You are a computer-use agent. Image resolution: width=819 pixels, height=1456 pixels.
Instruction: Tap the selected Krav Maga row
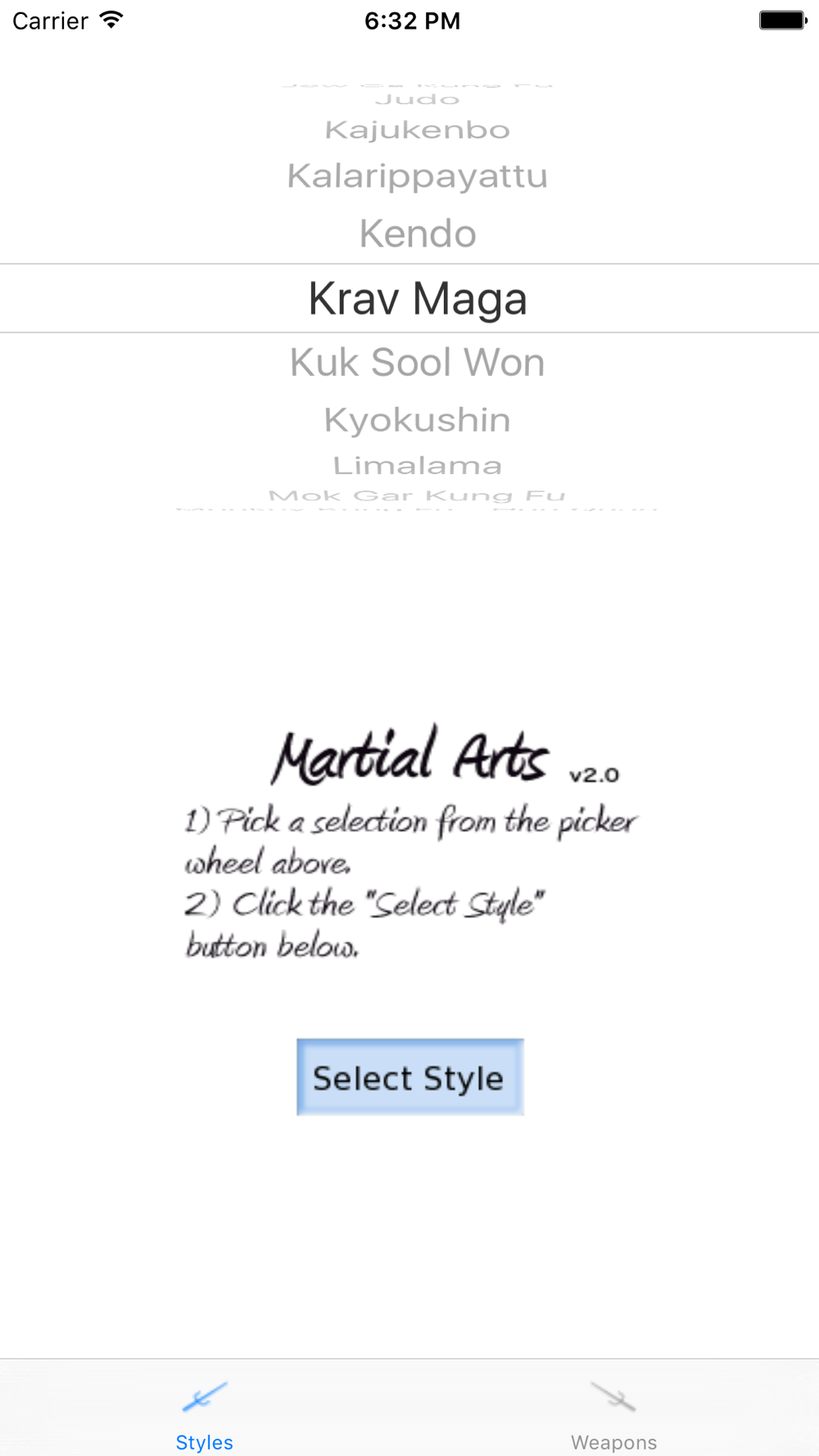coord(418,299)
